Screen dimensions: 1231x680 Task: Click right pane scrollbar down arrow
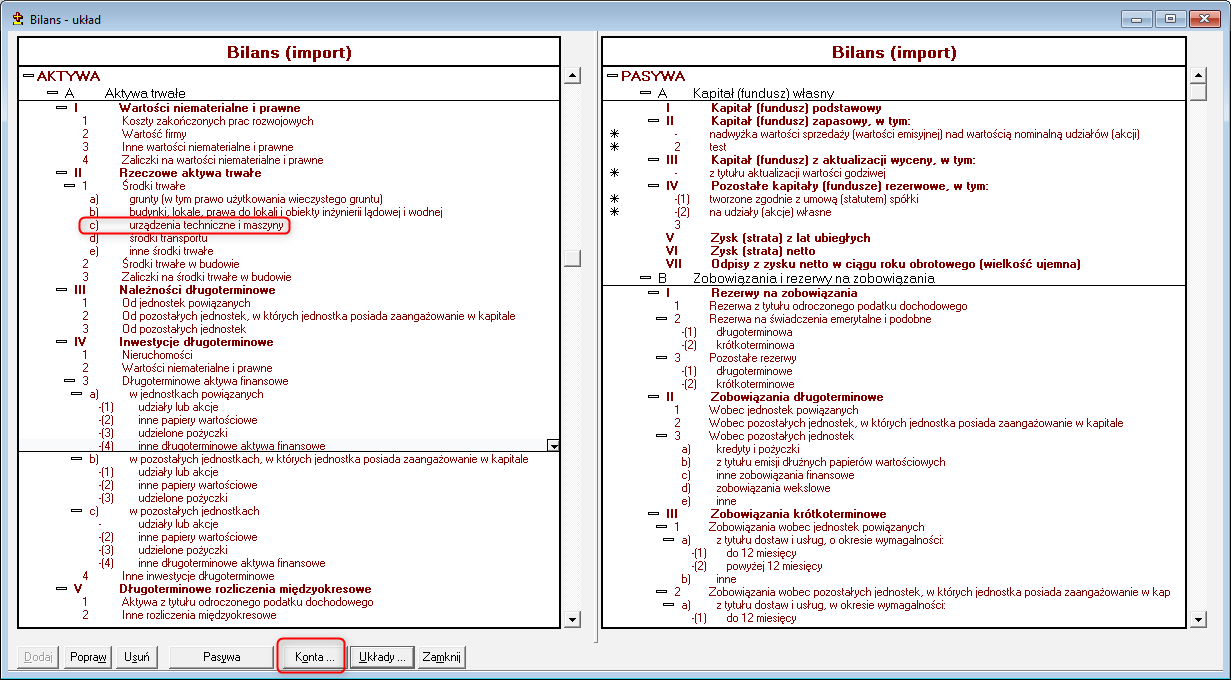pyautogui.click(x=1199, y=620)
